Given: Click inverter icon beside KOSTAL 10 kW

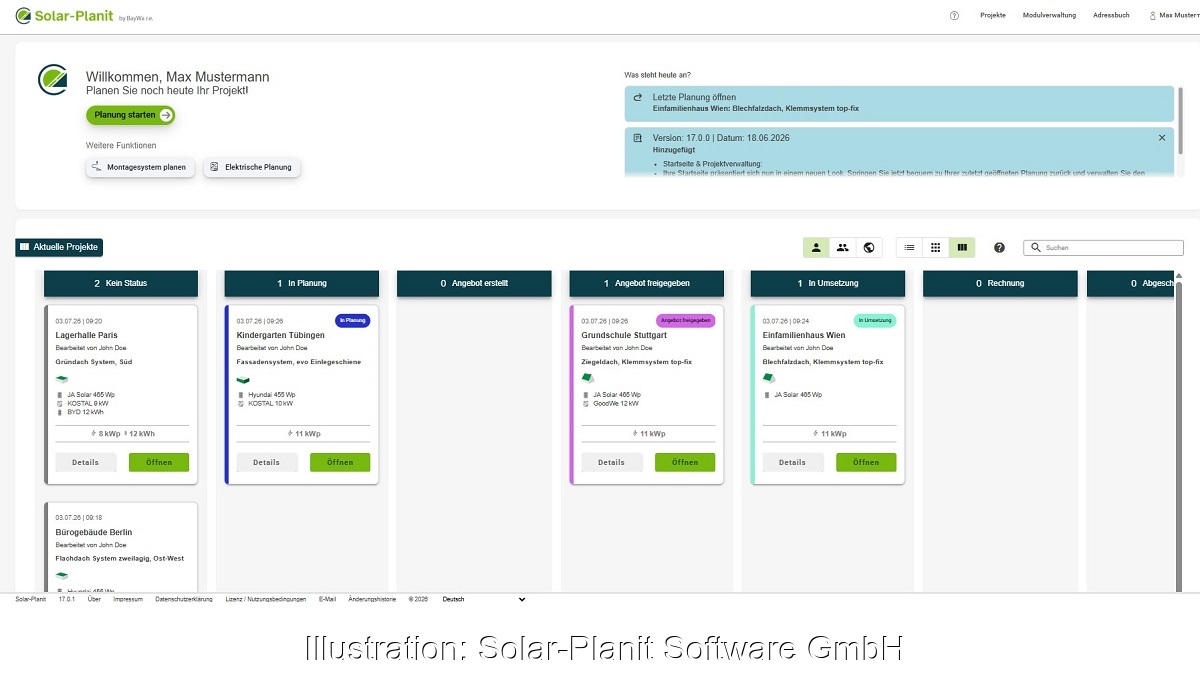Looking at the screenshot, I should tap(241, 403).
